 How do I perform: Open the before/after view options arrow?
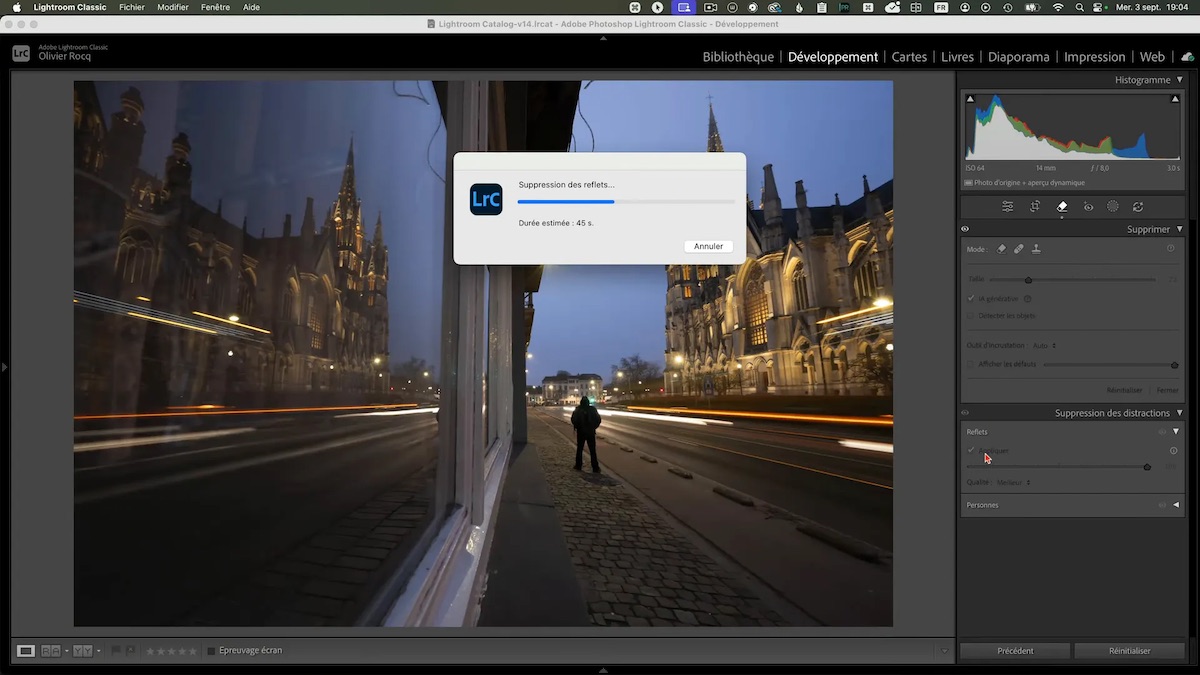(x=98, y=651)
